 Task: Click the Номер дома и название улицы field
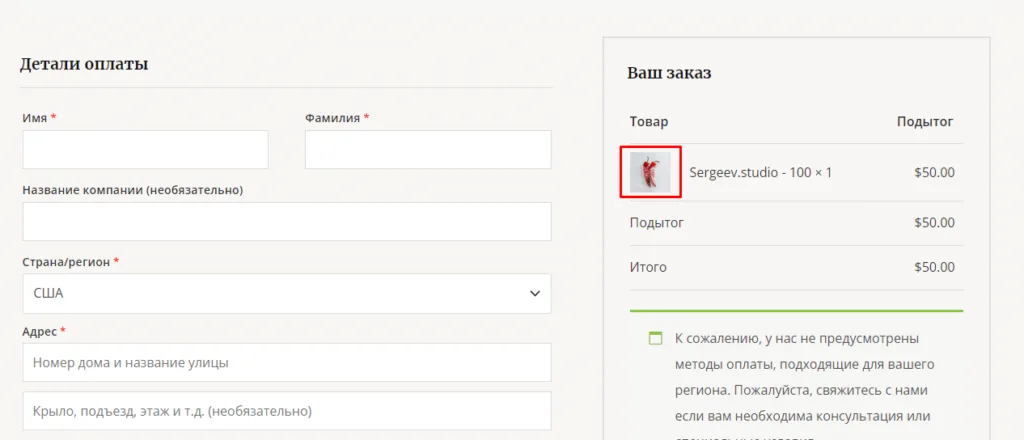pyautogui.click(x=287, y=362)
